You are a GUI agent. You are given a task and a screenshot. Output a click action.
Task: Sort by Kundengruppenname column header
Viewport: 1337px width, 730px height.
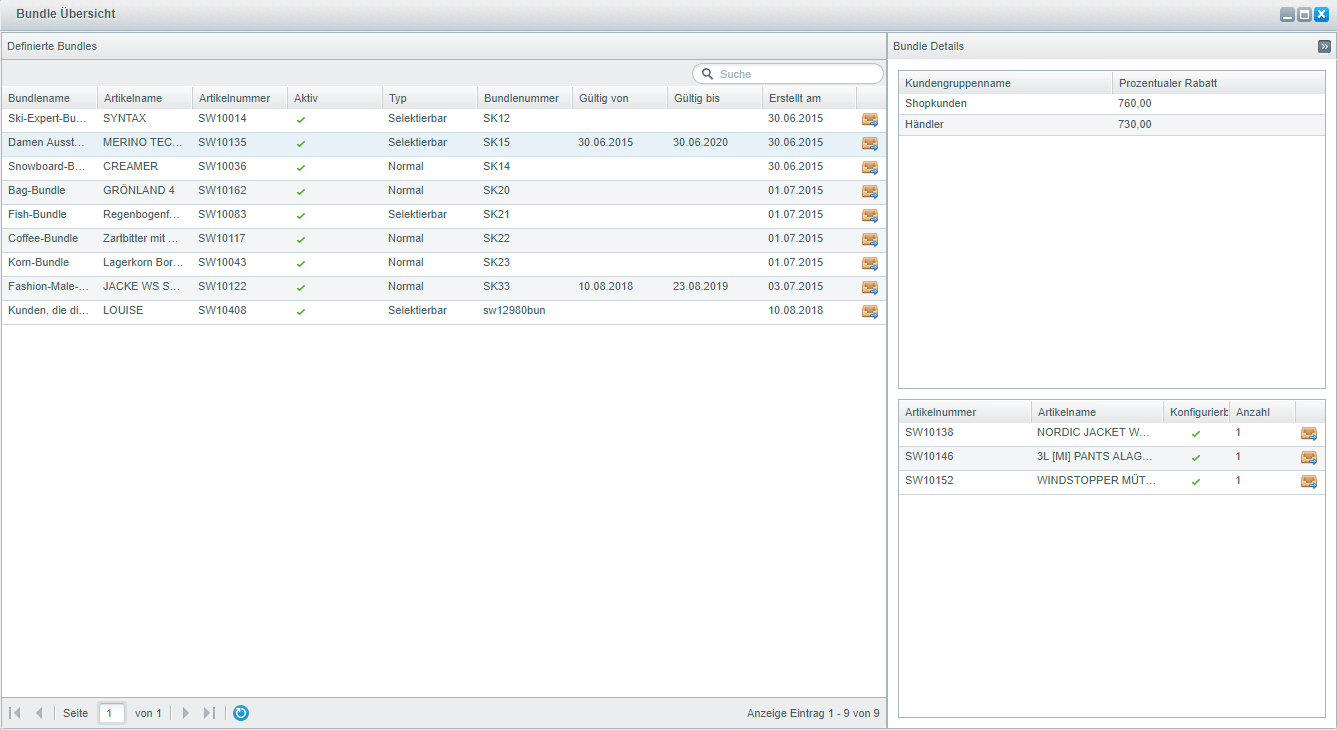1005,83
